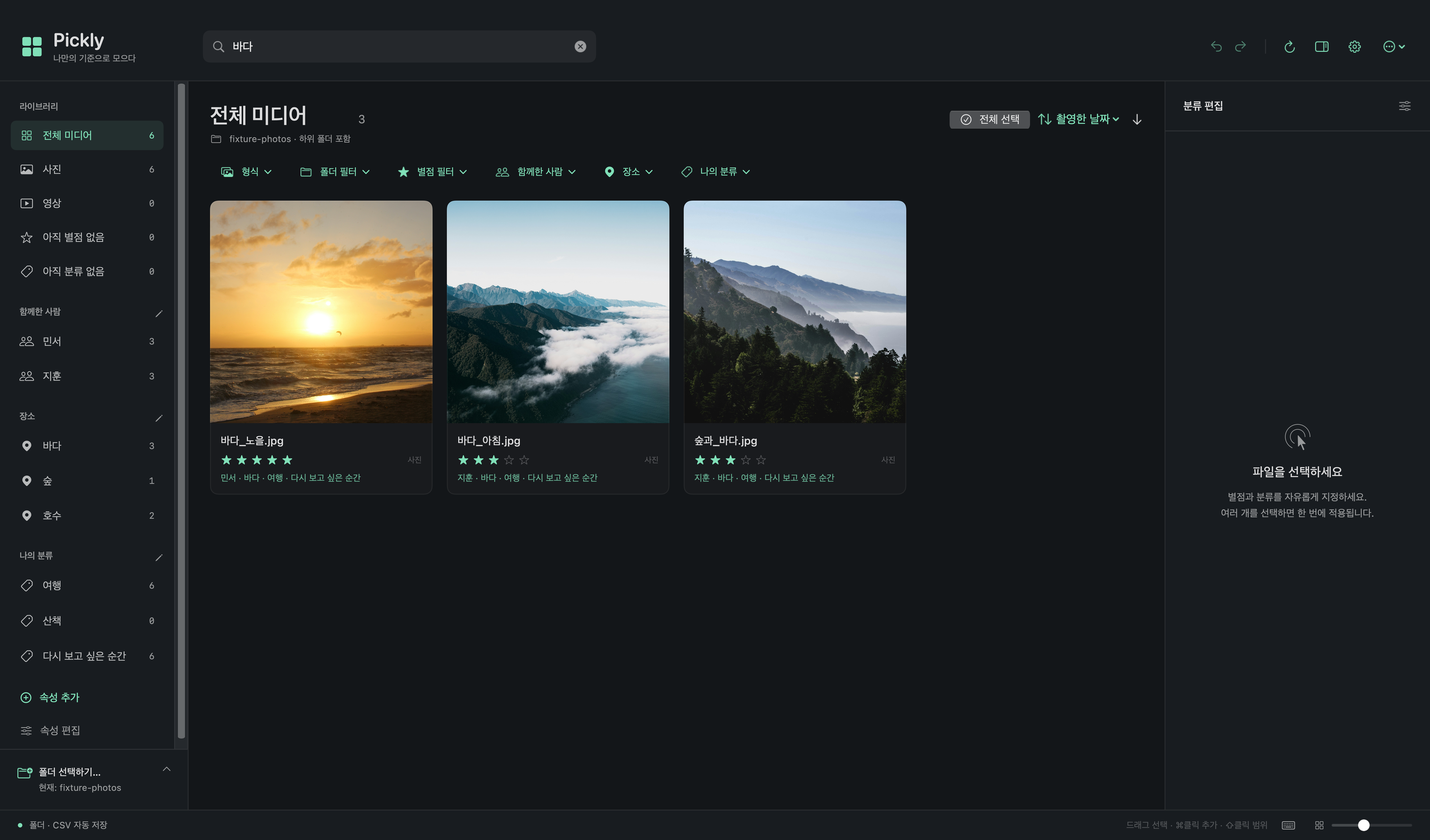
Task: Open the 폴더 필터 dropdown
Action: pyautogui.click(x=335, y=172)
